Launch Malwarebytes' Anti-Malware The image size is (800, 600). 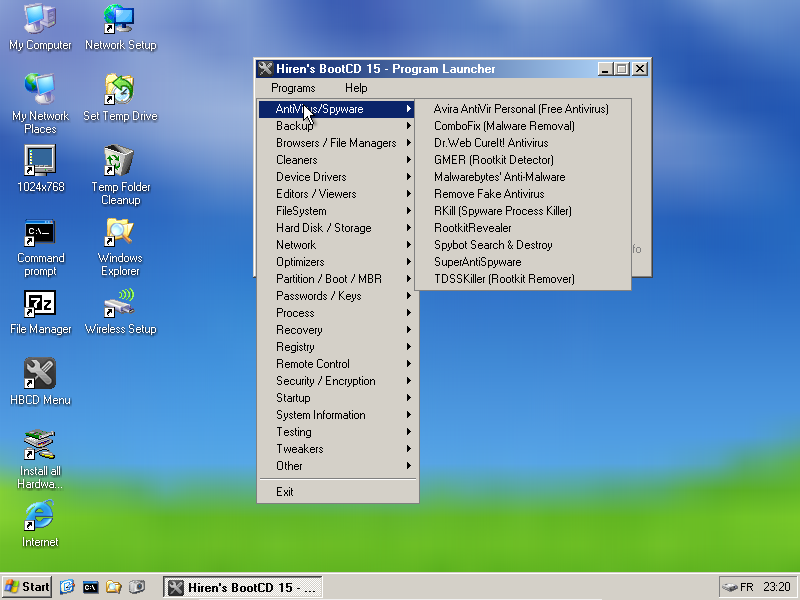coord(523,177)
